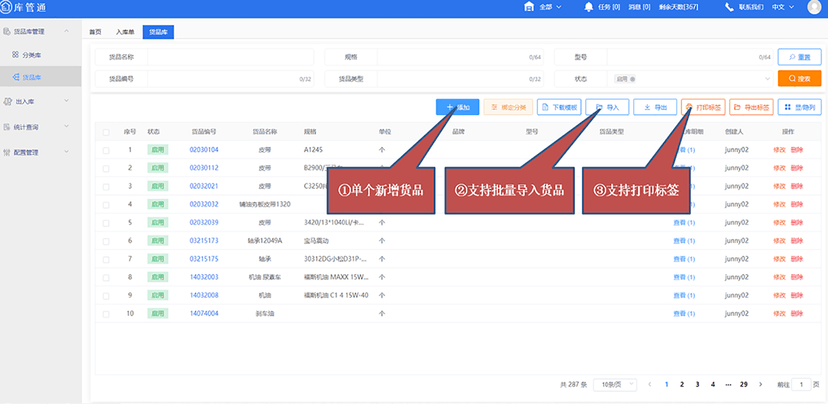Open the 消息 [0] header item
Screen dimensions: 828x404
point(639,7)
